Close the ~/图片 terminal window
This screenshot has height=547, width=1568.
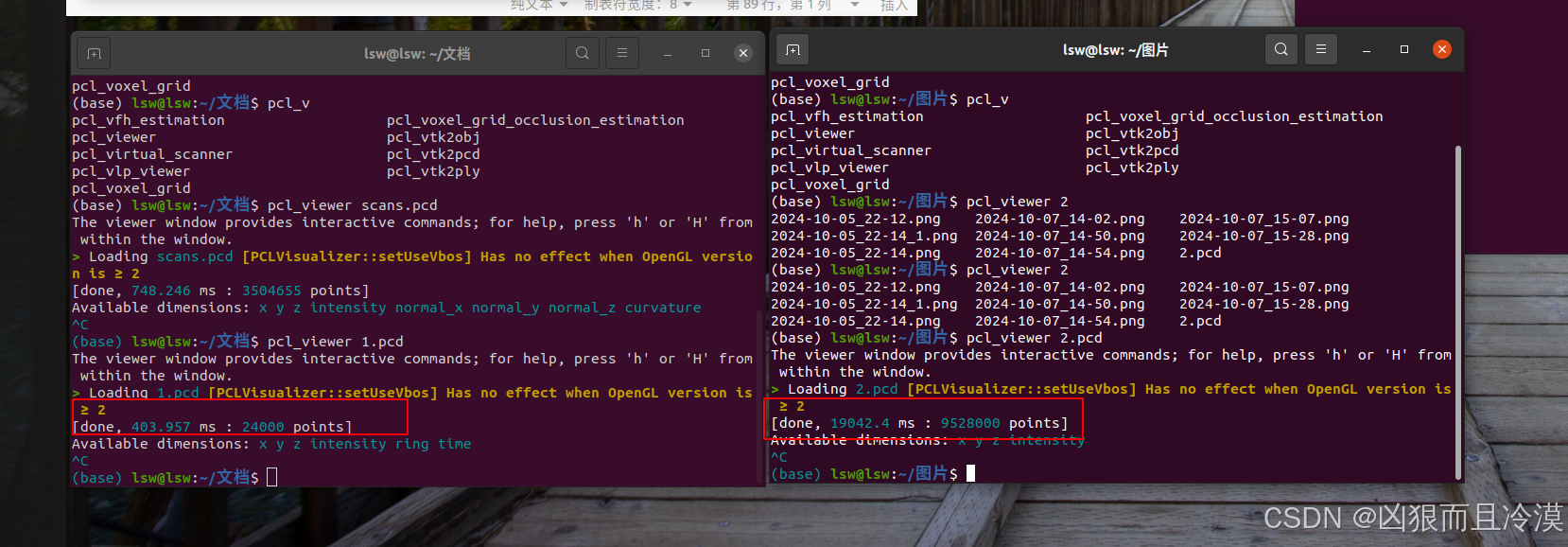[x=1442, y=49]
